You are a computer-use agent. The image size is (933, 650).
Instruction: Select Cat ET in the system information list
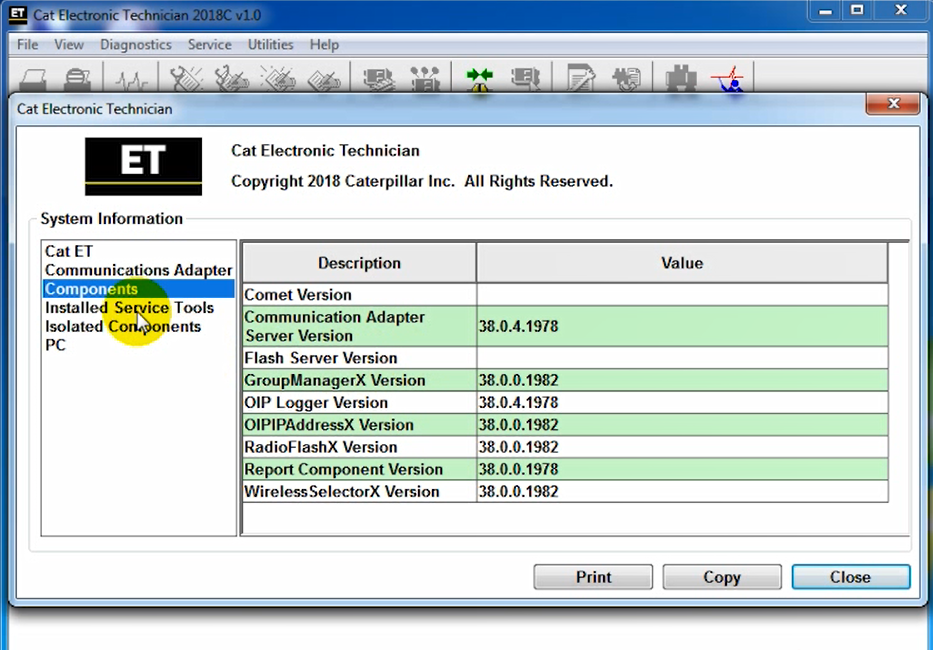(x=69, y=252)
